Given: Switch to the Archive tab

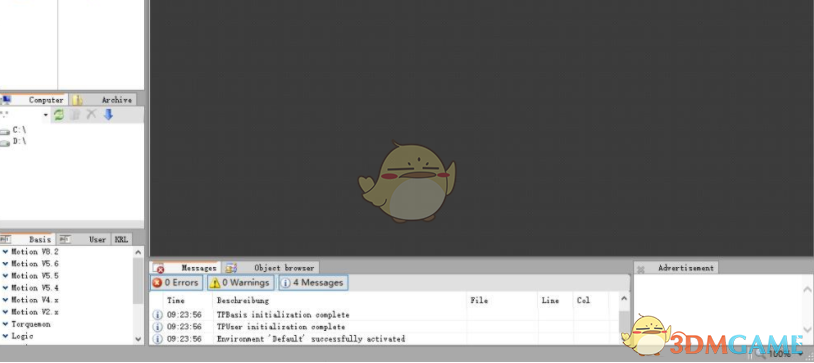Looking at the screenshot, I should (103, 100).
